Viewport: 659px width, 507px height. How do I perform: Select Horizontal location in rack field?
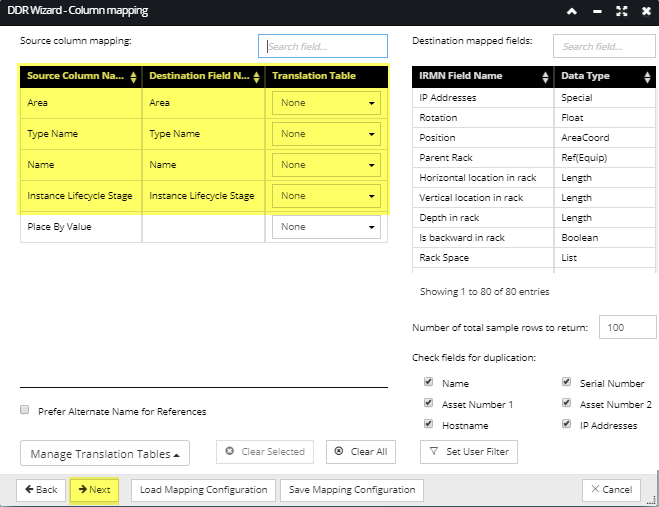pyautogui.click(x=534, y=178)
